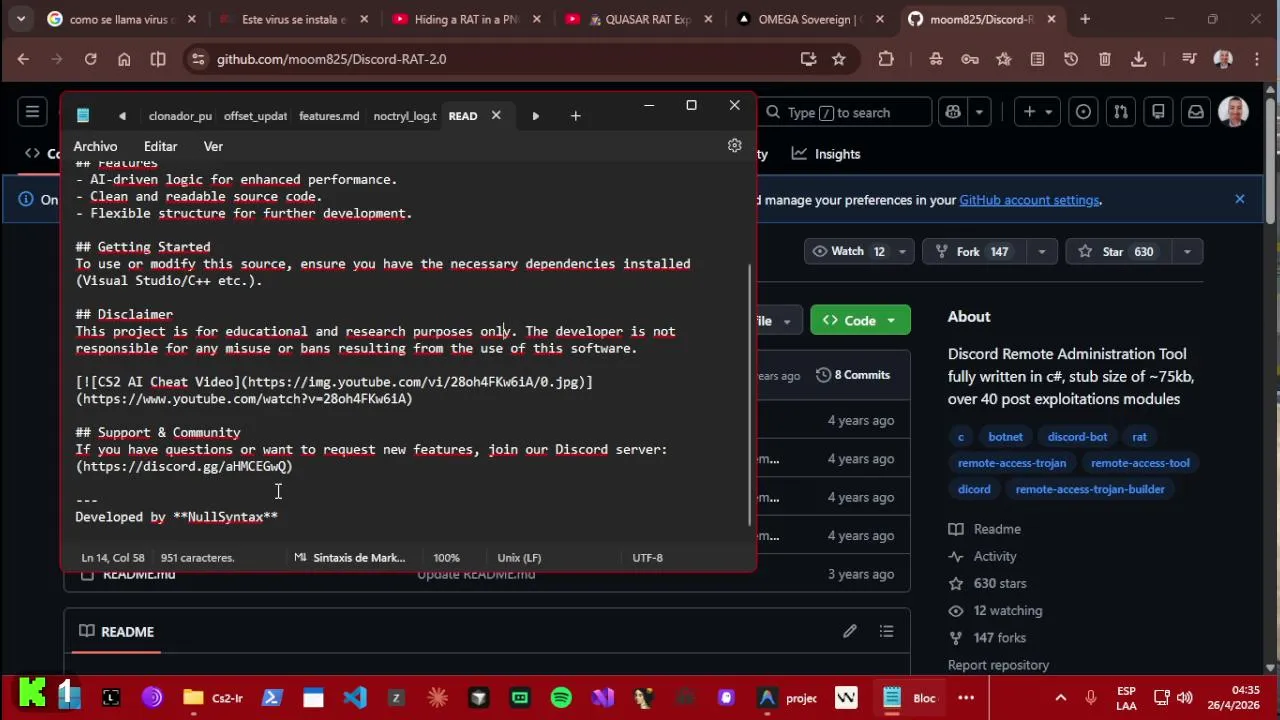This screenshot has height=720, width=1280.
Task: Switch to offset_updat tab in Notepad
Action: coord(255,116)
